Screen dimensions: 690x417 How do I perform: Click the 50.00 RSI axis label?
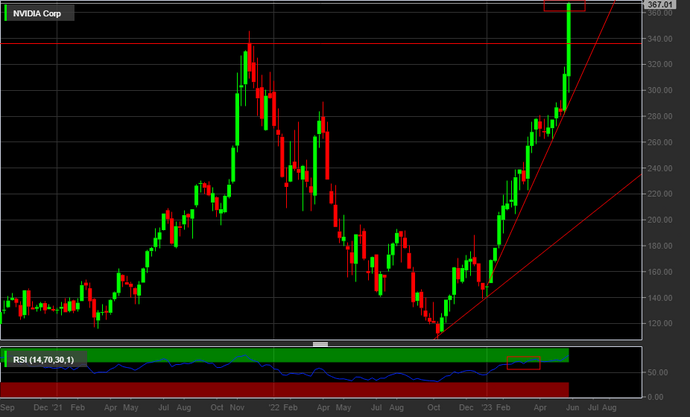pyautogui.click(x=656, y=372)
